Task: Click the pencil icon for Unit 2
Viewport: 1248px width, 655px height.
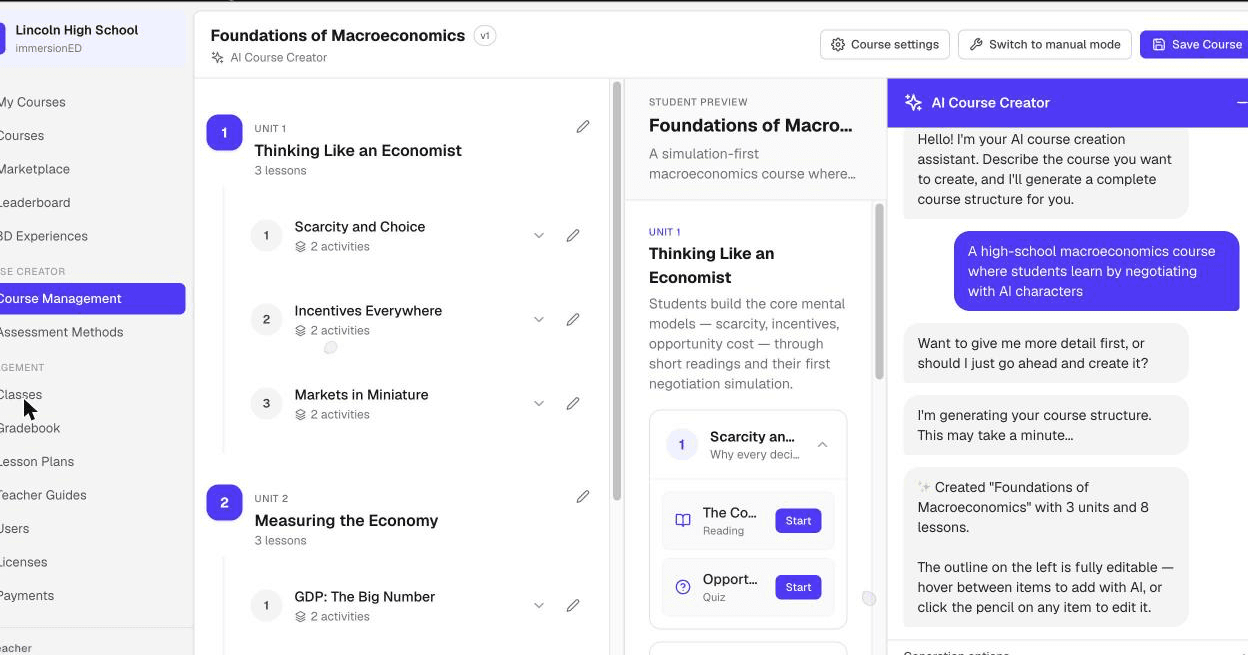Action: [583, 497]
